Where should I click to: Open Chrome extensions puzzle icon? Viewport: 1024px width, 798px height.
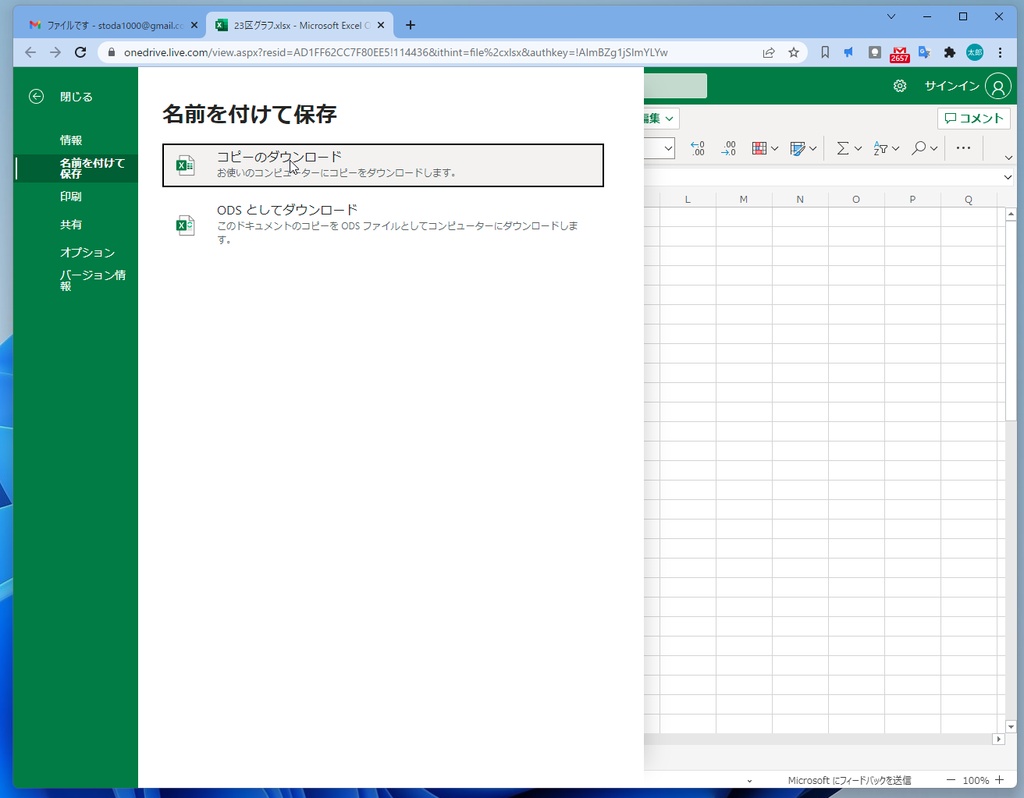pyautogui.click(x=950, y=52)
